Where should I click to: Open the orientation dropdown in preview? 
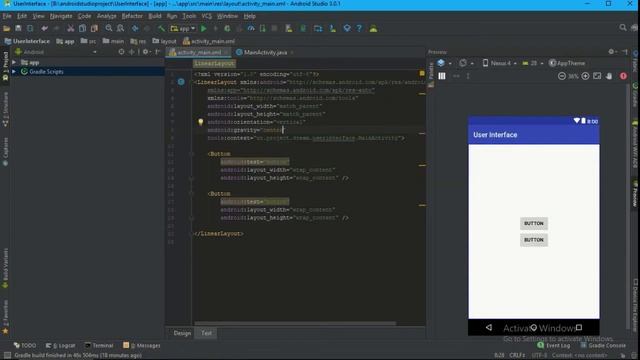(466, 63)
